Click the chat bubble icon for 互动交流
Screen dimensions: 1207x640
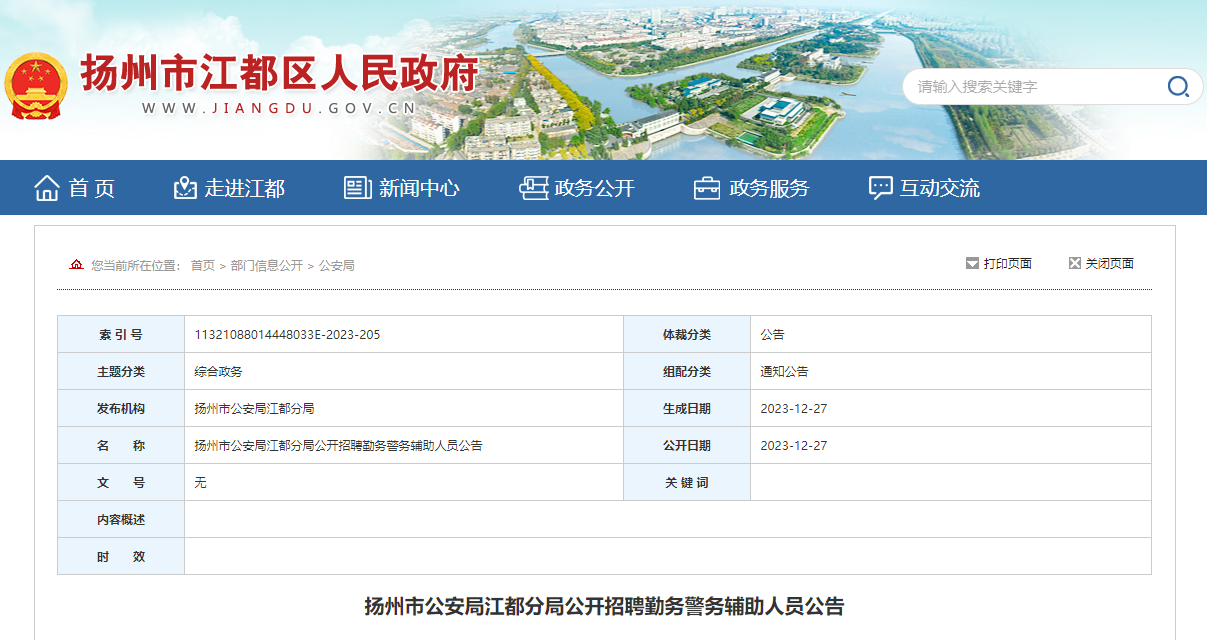tap(880, 188)
